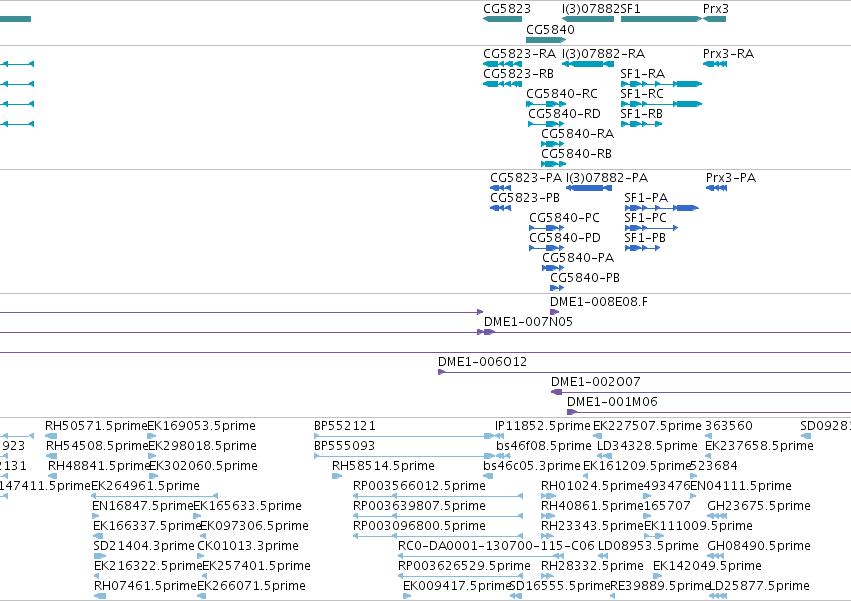Click EST LD34328.5prime
851x601 pixels.
(647, 446)
